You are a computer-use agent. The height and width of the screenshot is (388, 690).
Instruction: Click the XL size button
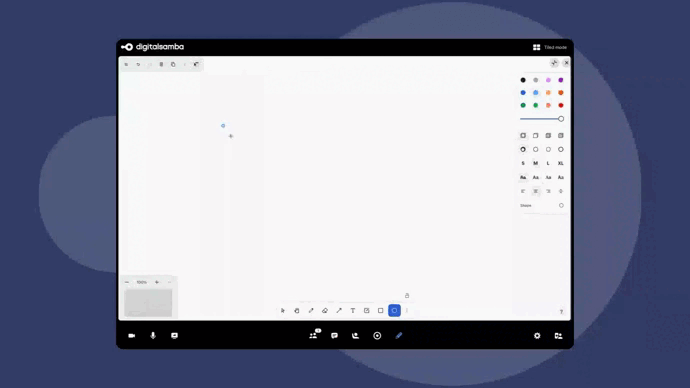point(561,163)
